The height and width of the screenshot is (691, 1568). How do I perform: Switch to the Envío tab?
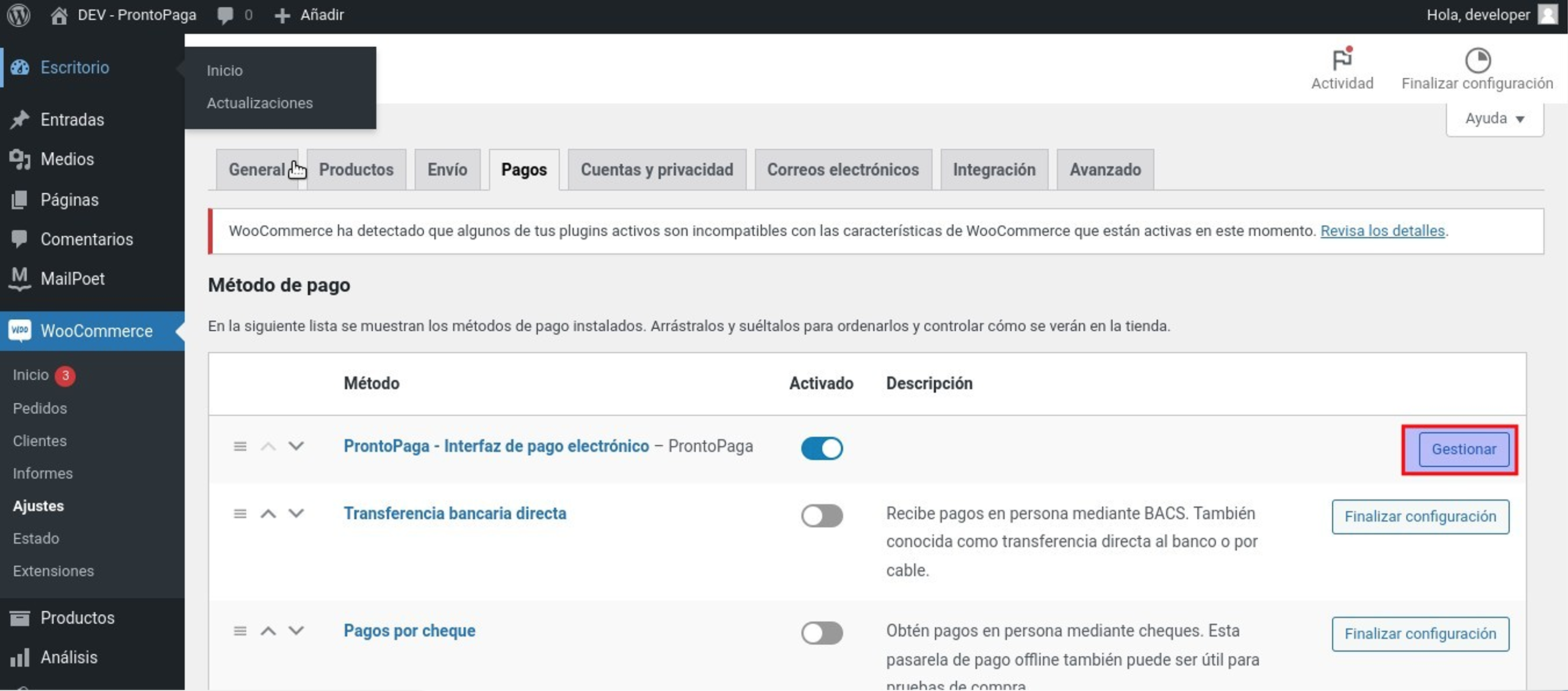447,170
